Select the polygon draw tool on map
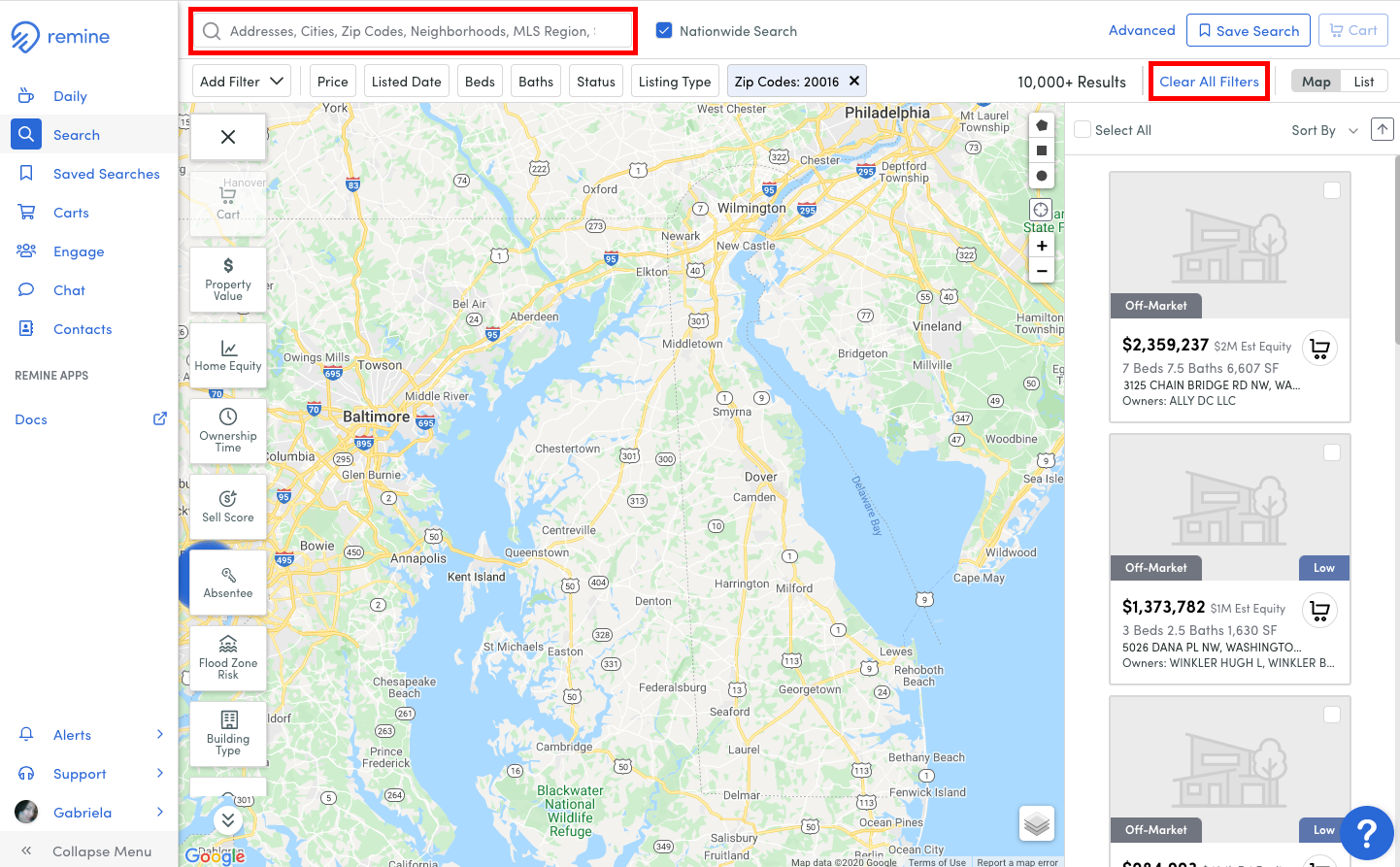 tap(1042, 125)
